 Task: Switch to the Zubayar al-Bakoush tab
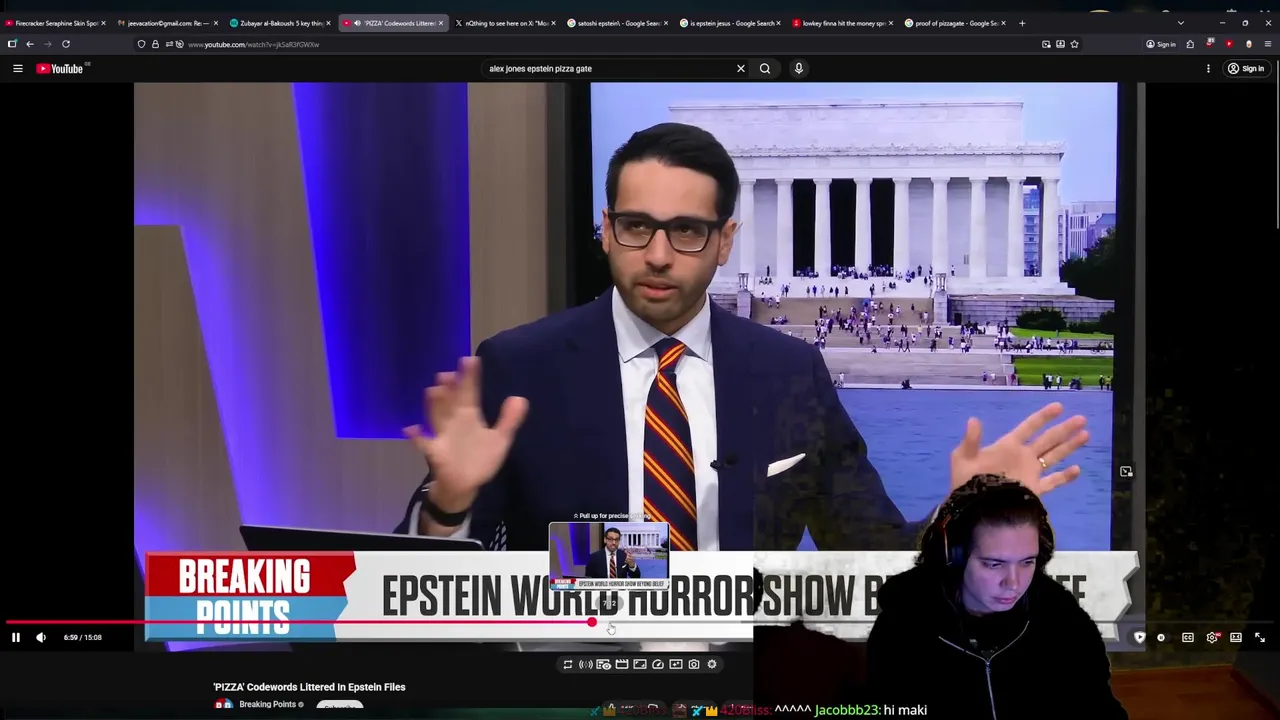[278, 23]
